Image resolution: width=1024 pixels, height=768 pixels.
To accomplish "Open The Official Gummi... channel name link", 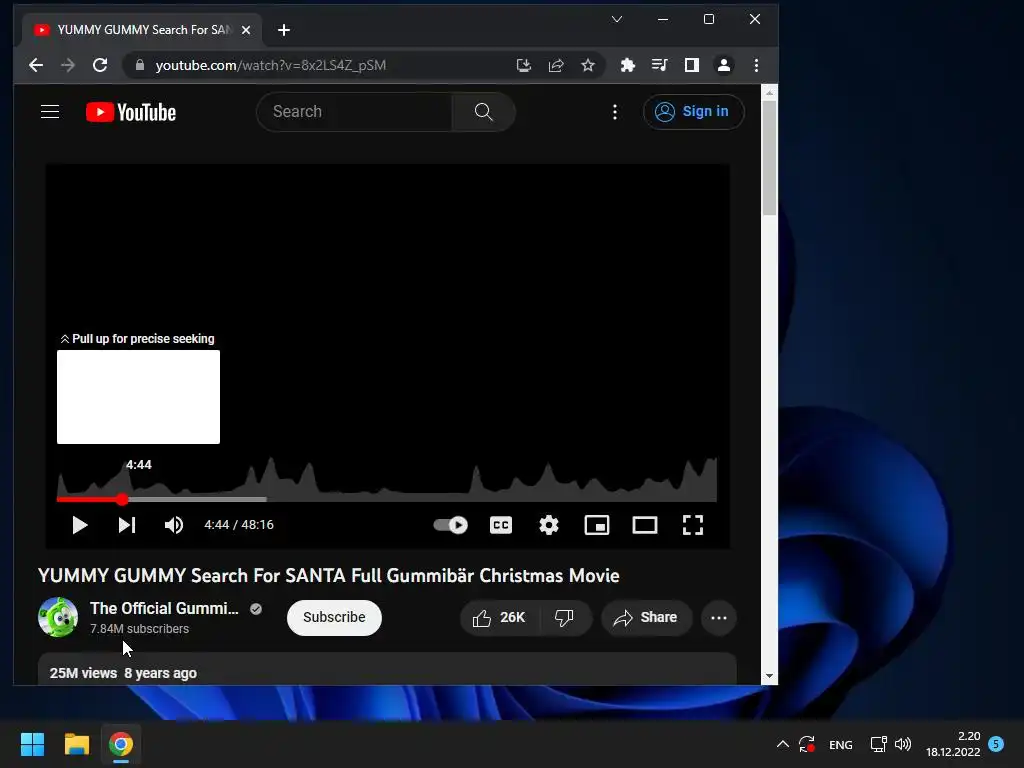I will tap(165, 608).
